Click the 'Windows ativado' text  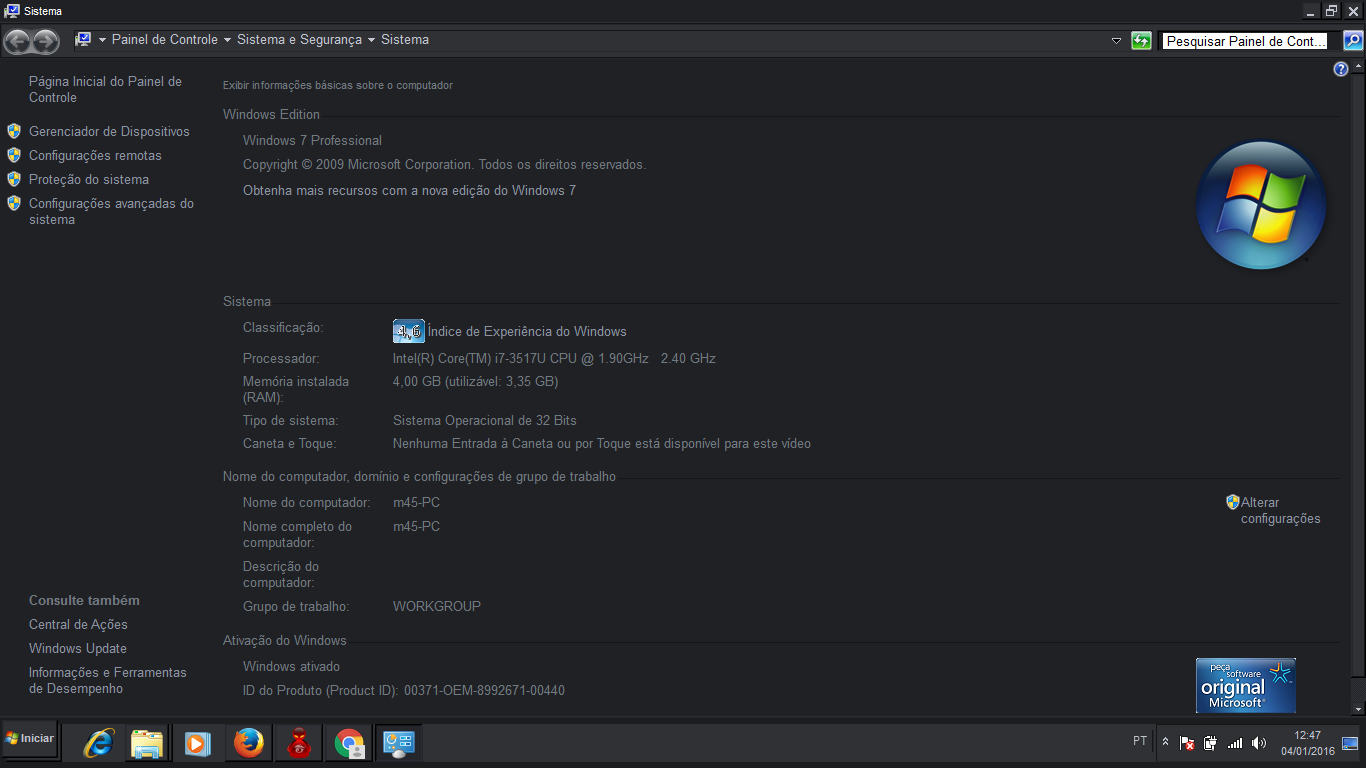coord(291,666)
